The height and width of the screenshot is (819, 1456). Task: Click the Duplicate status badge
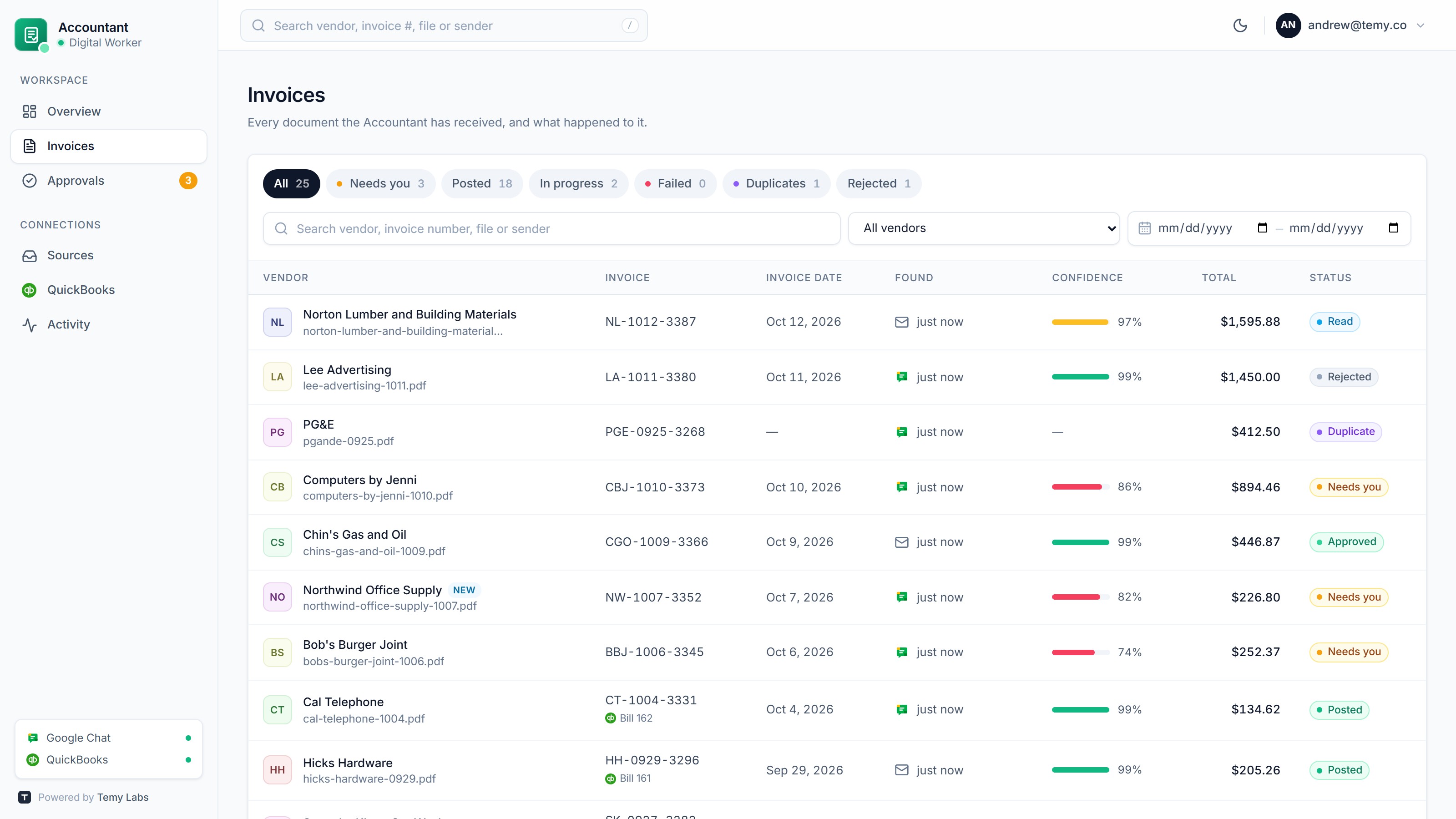pyautogui.click(x=1345, y=432)
